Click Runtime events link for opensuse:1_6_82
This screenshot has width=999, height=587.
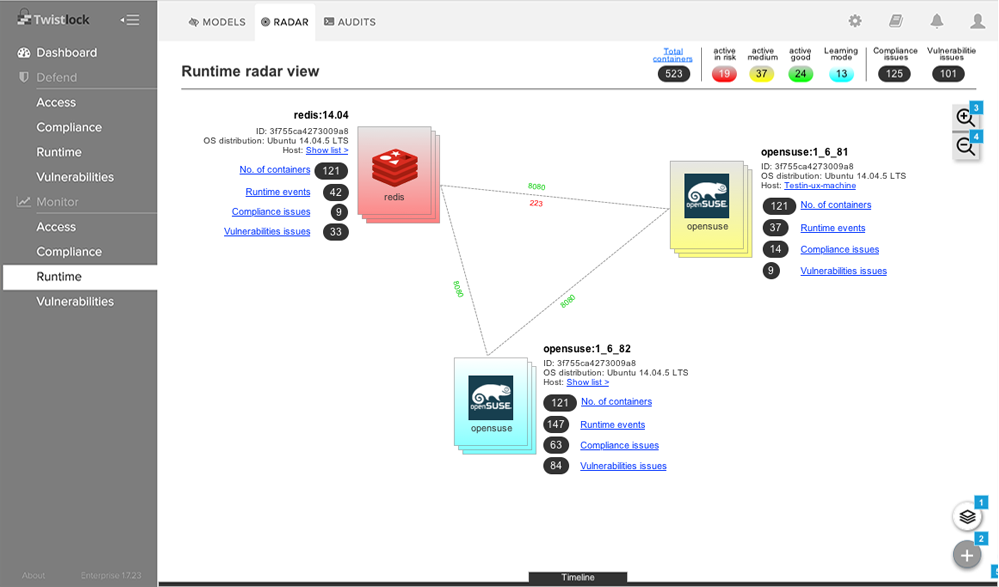click(x=612, y=425)
